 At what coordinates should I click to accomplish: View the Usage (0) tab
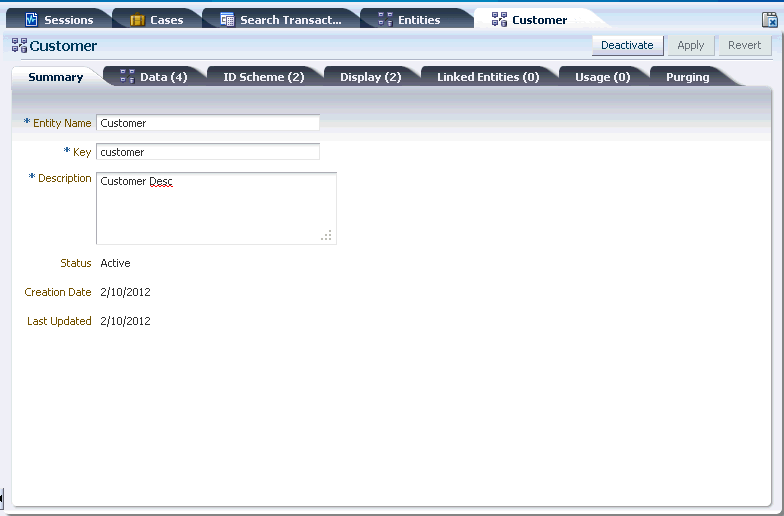pyautogui.click(x=602, y=76)
